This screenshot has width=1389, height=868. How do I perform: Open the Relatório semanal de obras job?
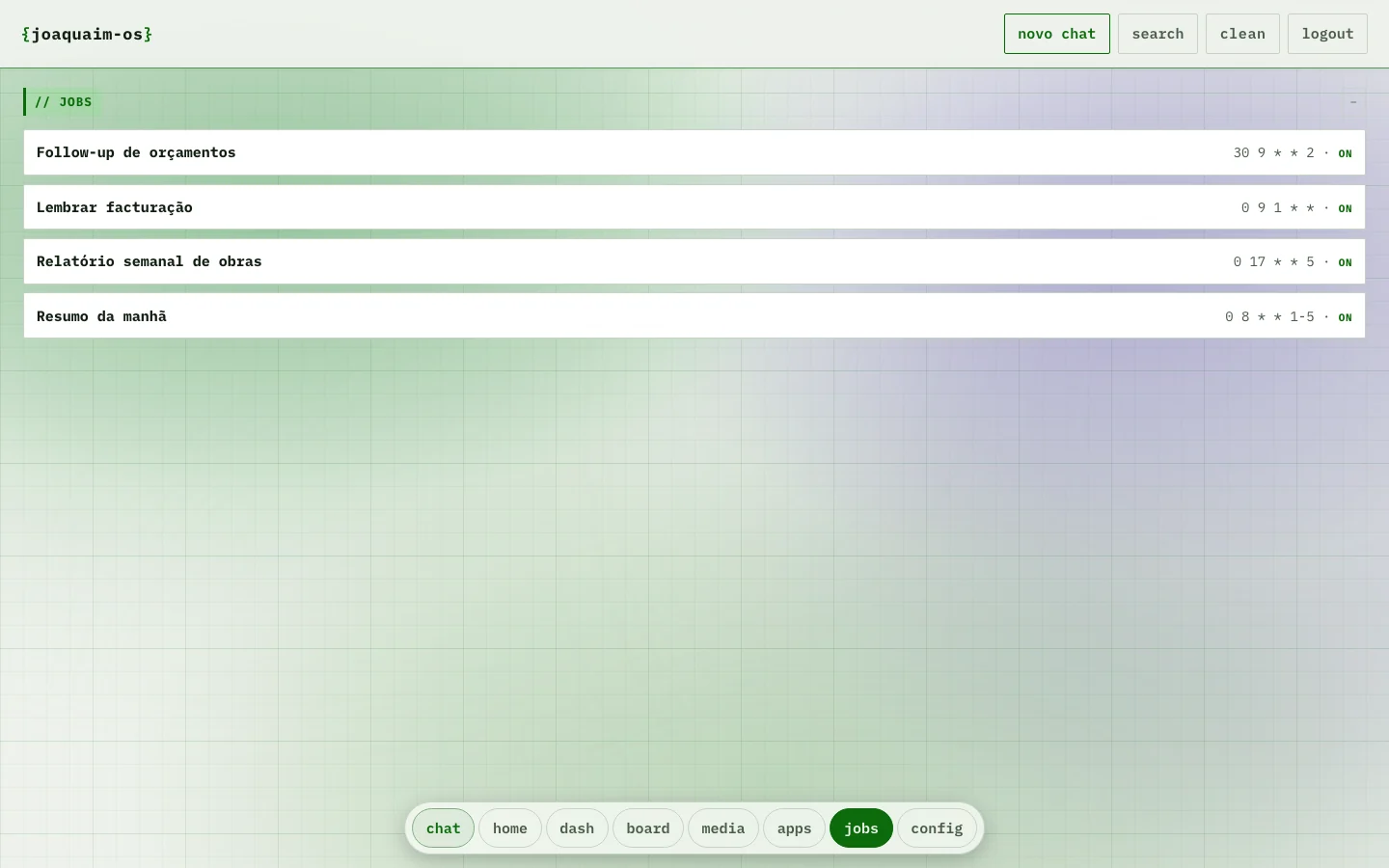coord(694,261)
